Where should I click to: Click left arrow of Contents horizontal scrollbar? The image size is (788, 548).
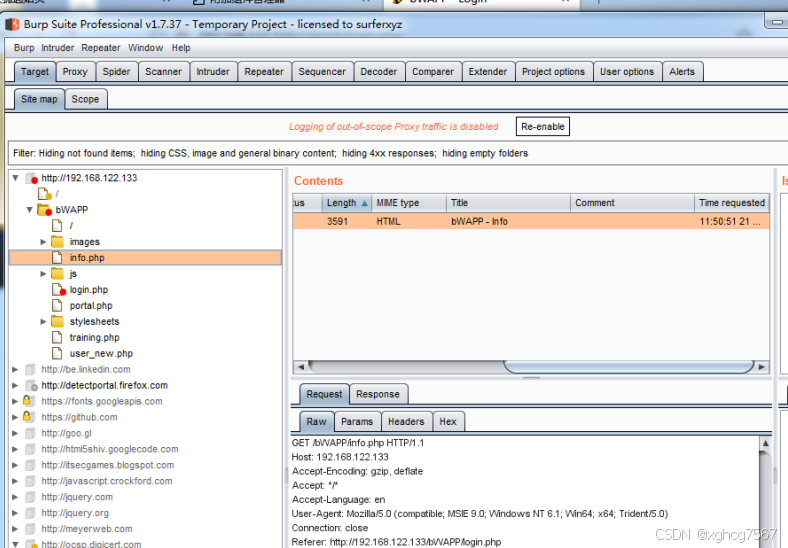pyautogui.click(x=301, y=367)
